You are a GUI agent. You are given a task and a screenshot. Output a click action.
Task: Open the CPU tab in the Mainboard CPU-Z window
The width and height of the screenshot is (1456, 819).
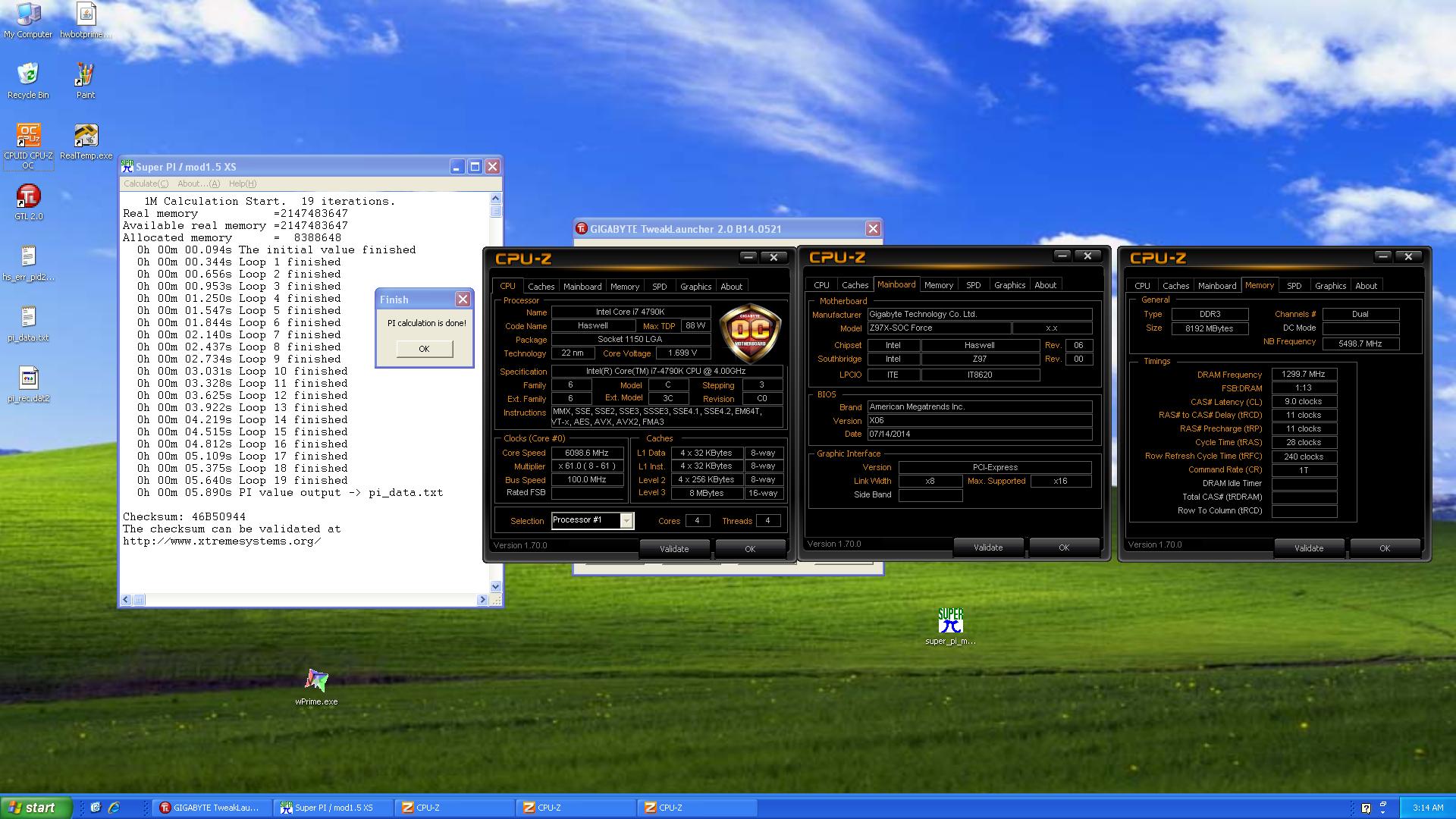821,285
